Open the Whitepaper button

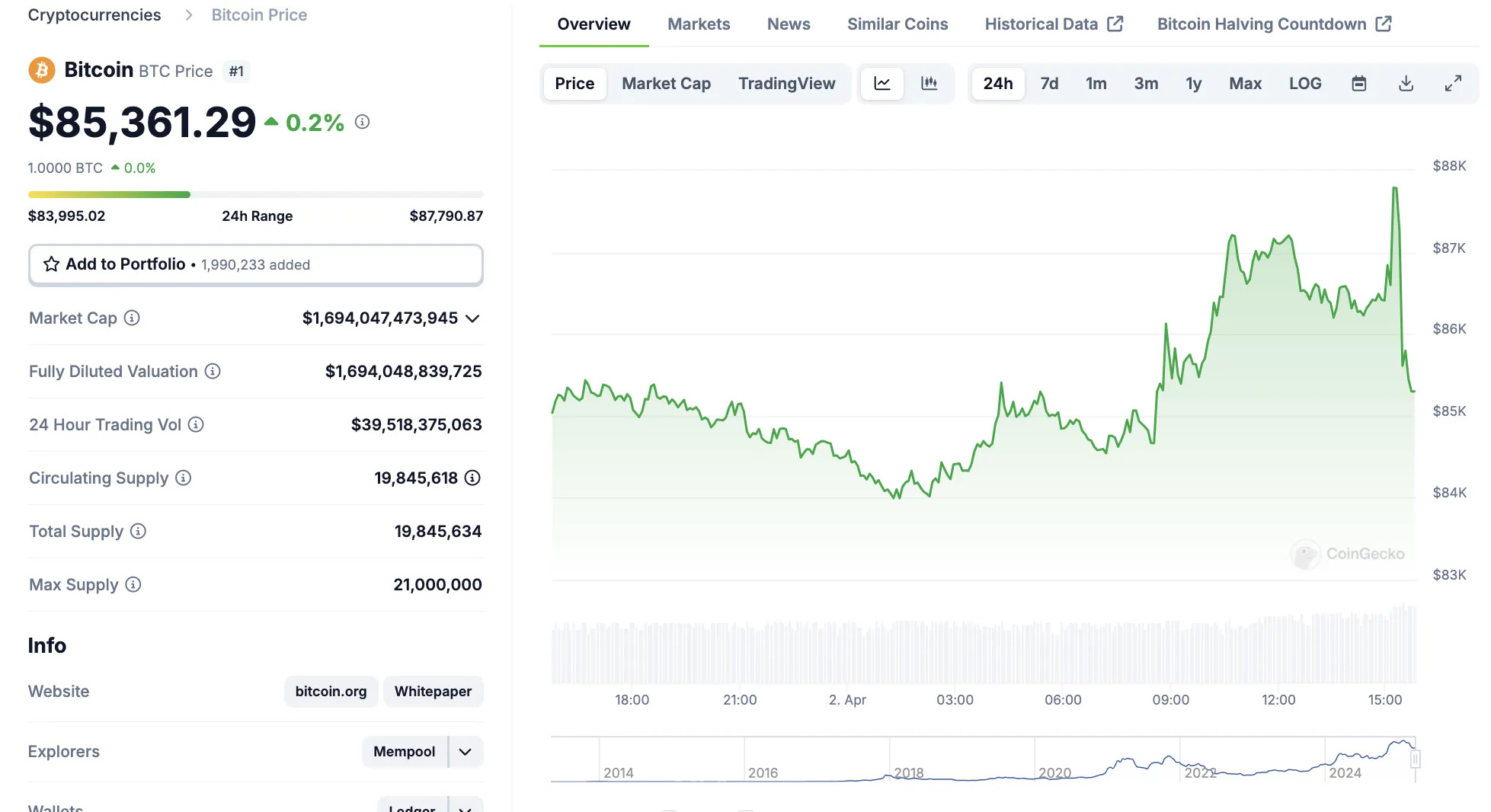[x=433, y=692]
